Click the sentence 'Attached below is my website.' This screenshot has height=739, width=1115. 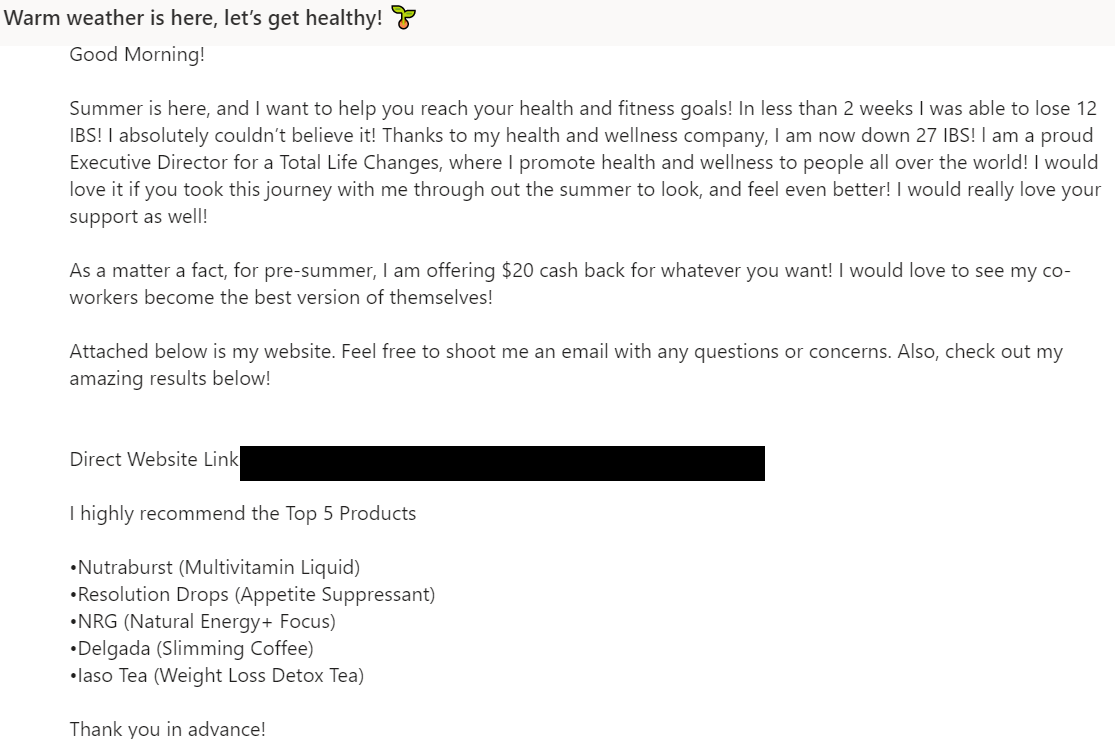coord(202,352)
